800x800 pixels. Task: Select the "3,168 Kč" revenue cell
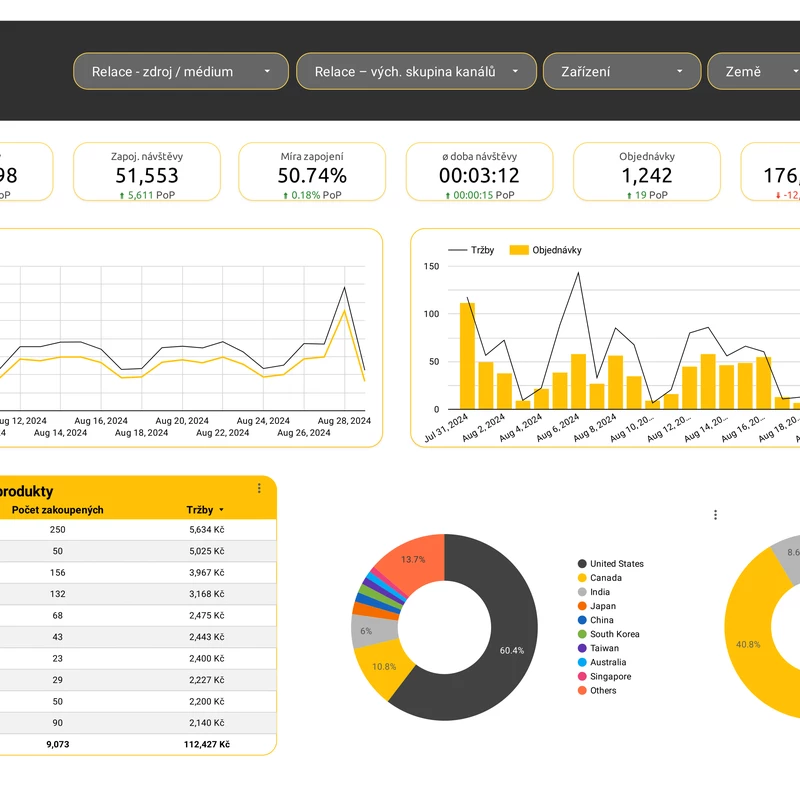pyautogui.click(x=207, y=594)
